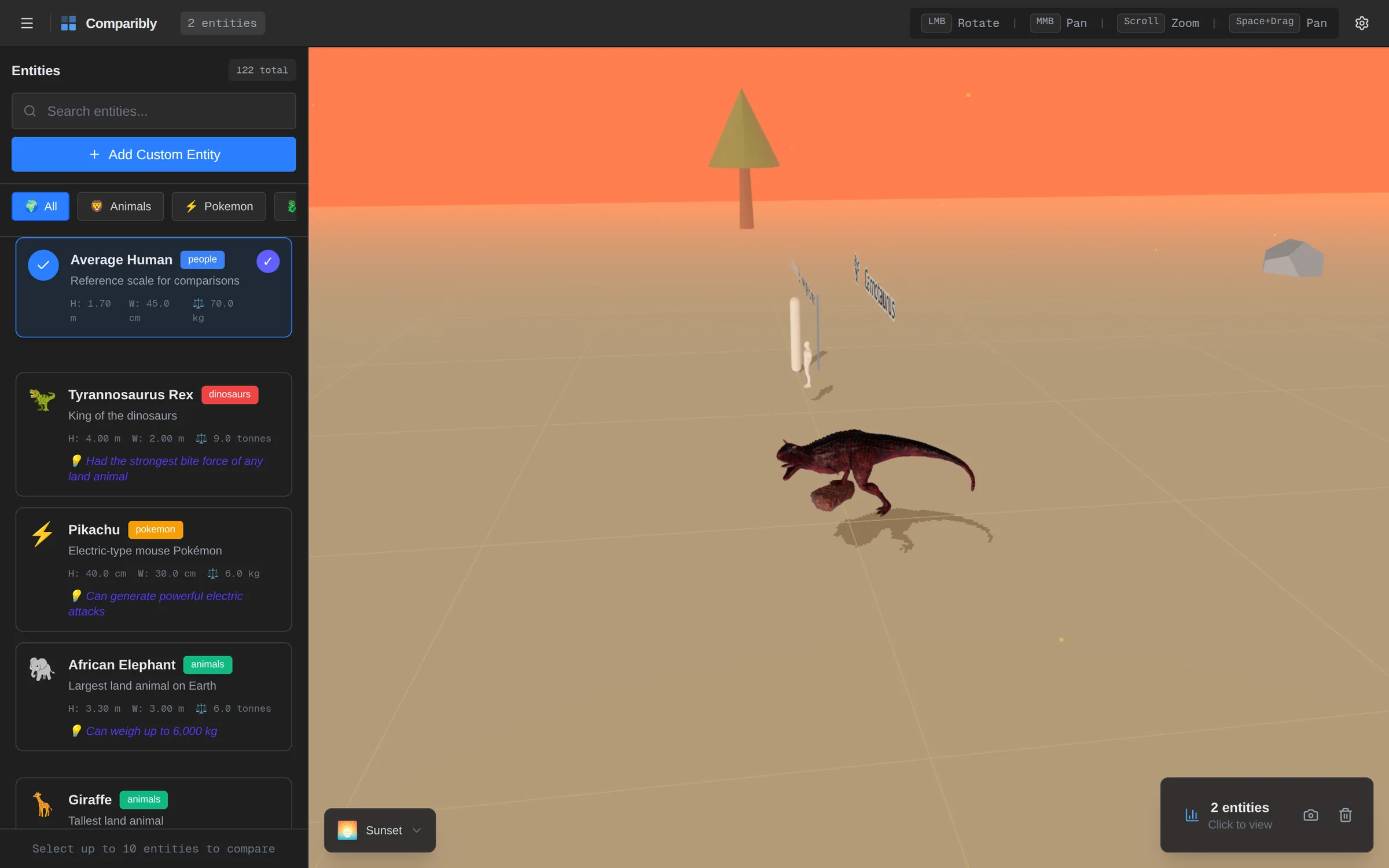
Task: Click the sunset thumbnail icon
Action: click(x=347, y=830)
